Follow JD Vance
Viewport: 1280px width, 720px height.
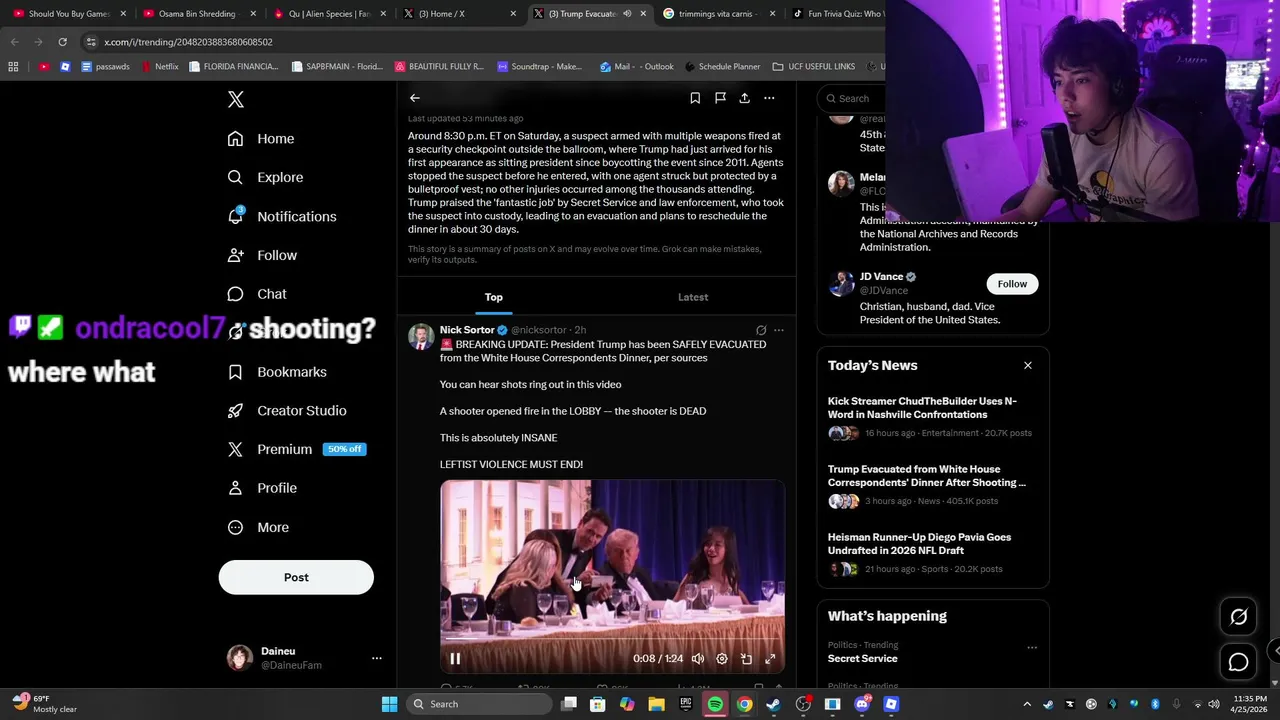click(1012, 284)
